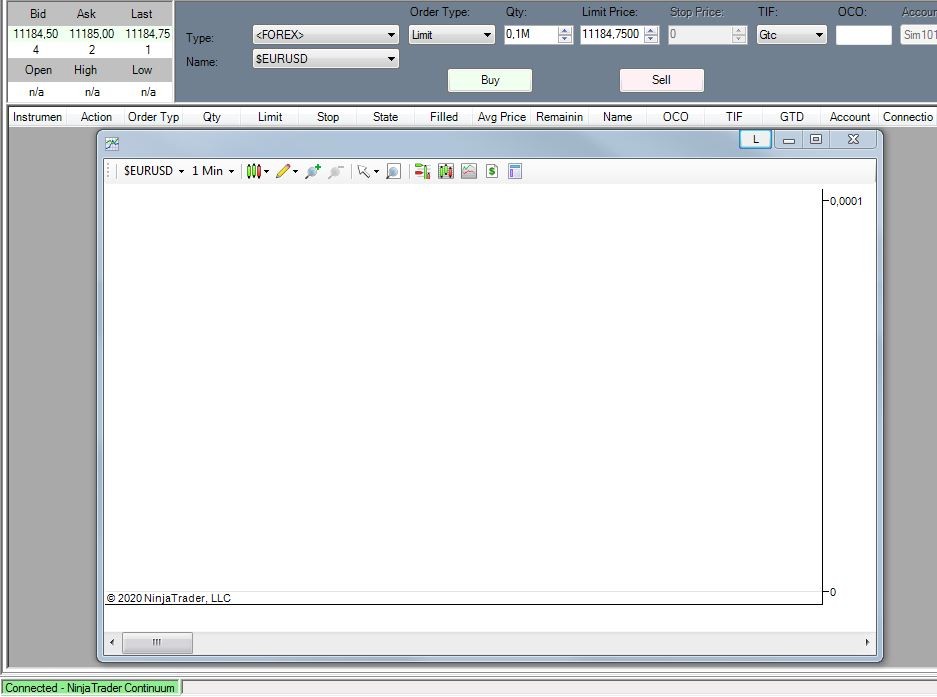
Task: Click the TIF column header in orders grid
Action: pos(734,117)
